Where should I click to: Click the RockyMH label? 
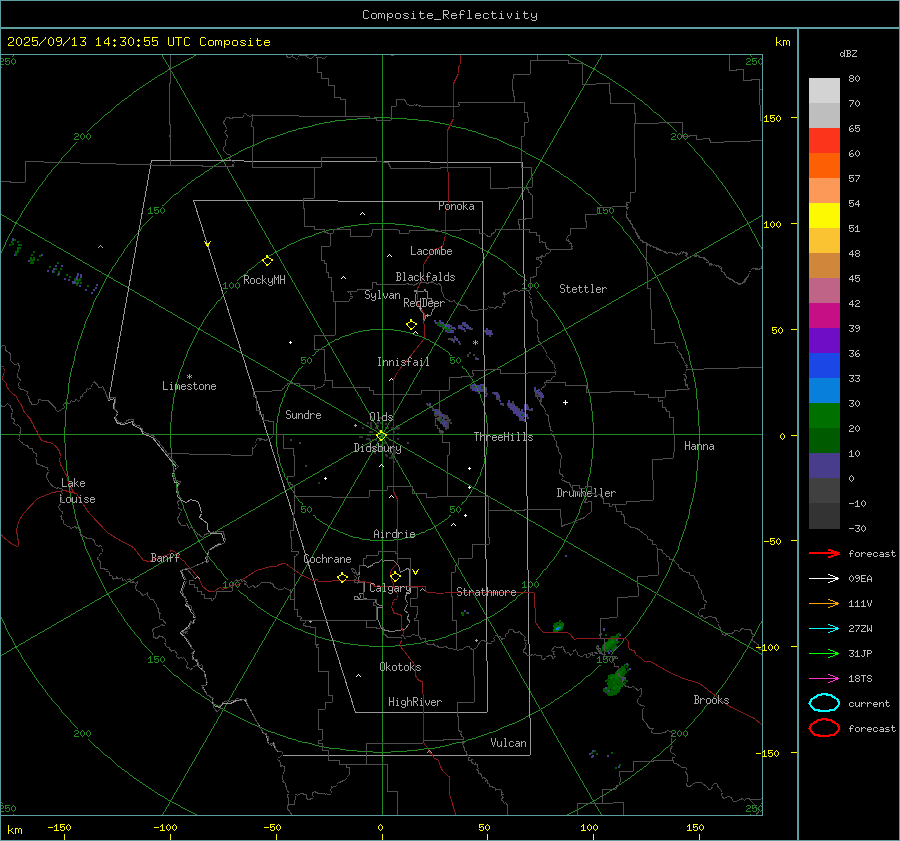coord(264,280)
